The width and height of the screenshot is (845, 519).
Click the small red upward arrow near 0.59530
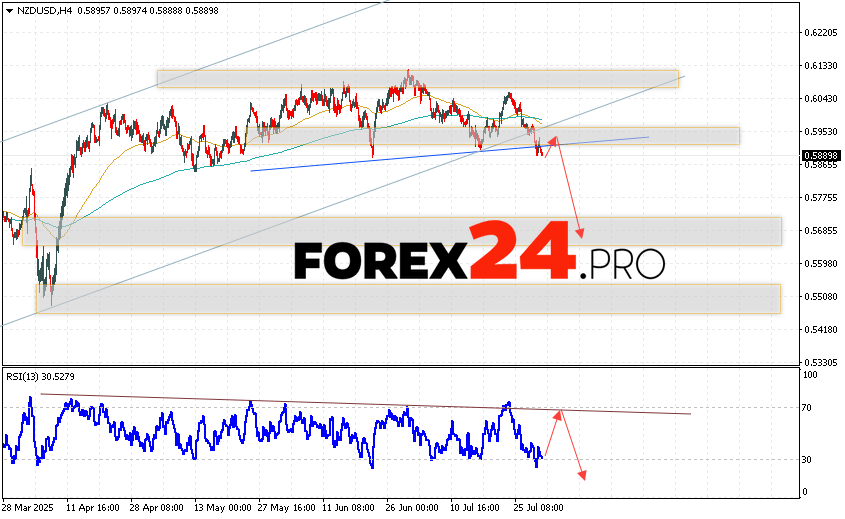[x=553, y=140]
